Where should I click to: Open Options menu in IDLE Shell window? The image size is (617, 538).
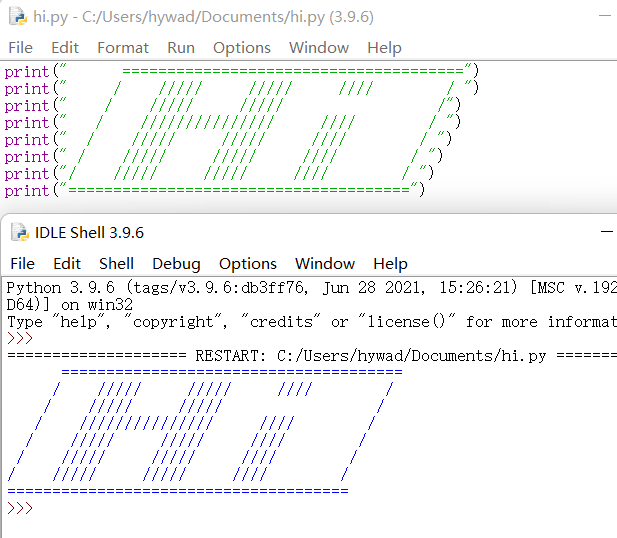(248, 264)
